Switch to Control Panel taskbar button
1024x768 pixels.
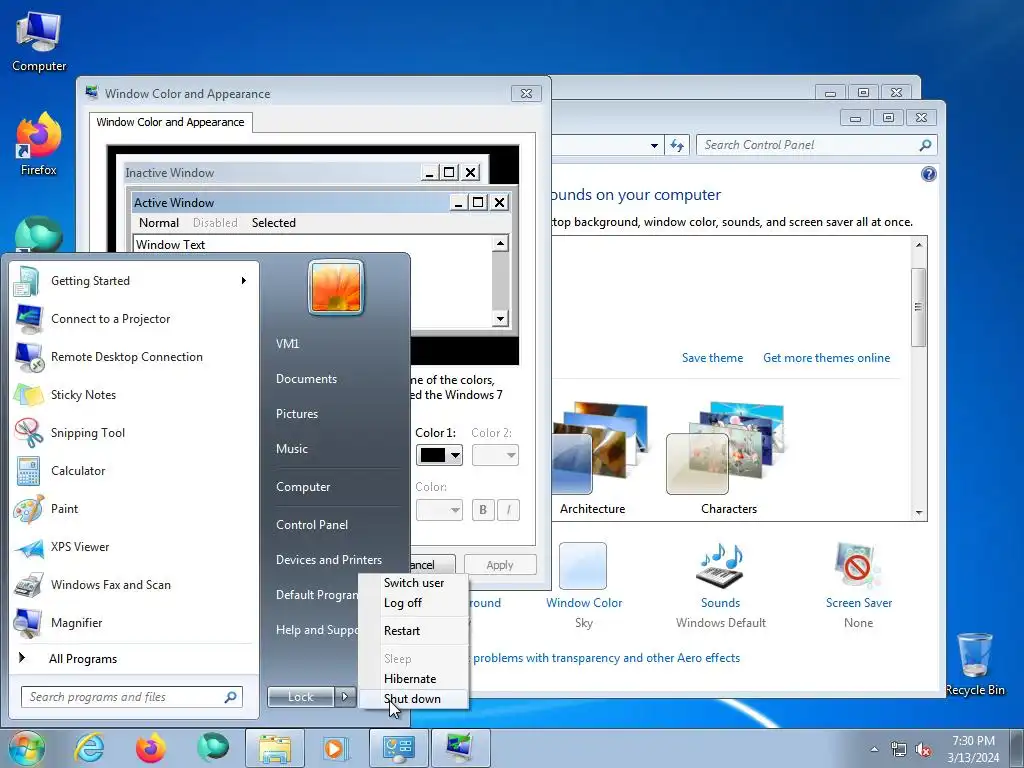(x=398, y=748)
